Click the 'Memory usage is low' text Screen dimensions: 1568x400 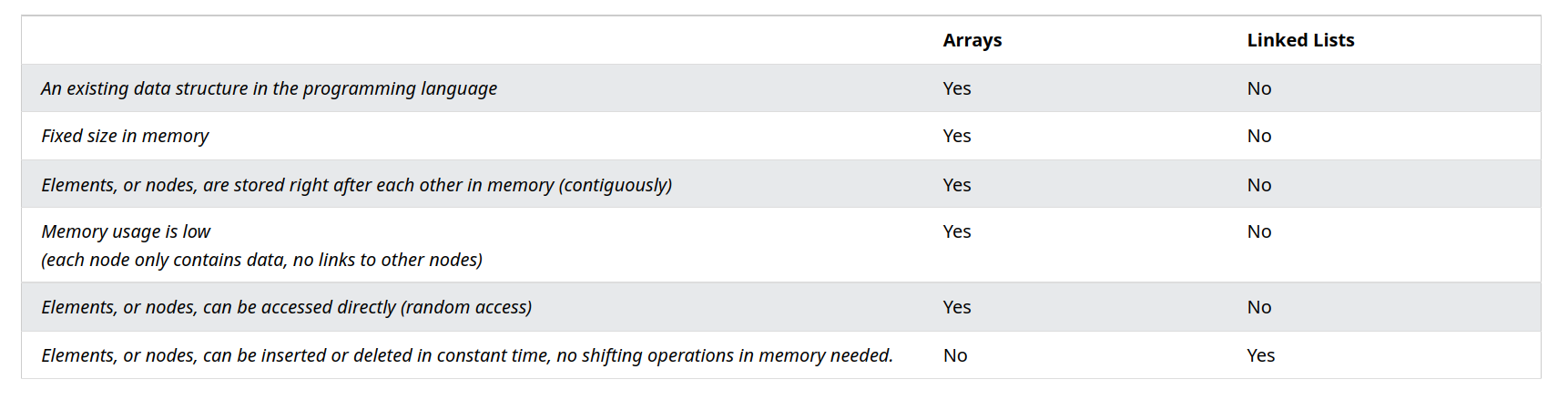[126, 231]
